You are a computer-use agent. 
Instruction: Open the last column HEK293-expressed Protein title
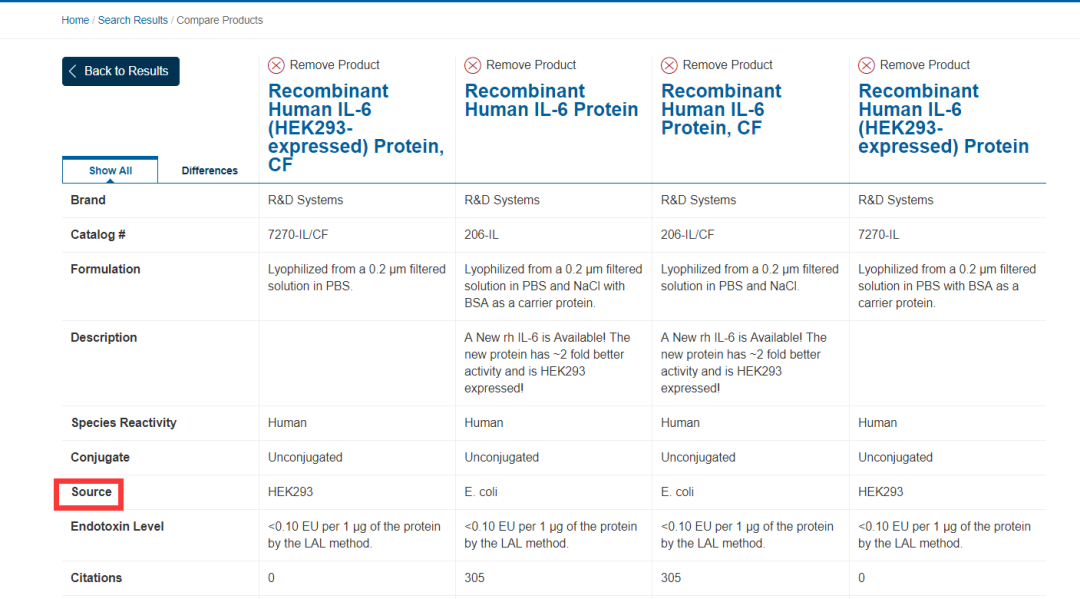click(943, 118)
